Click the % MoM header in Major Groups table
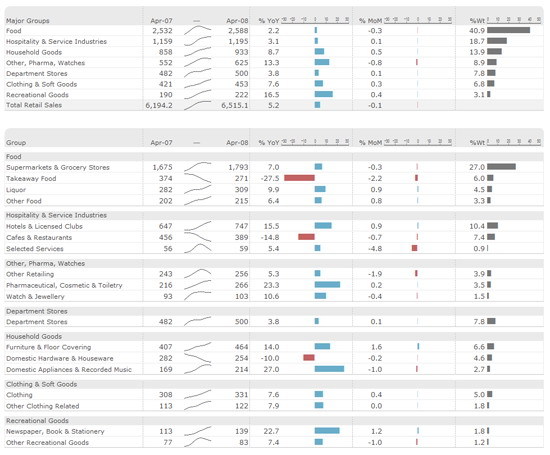Image resolution: width=550 pixels, height=455 pixels. (370, 21)
